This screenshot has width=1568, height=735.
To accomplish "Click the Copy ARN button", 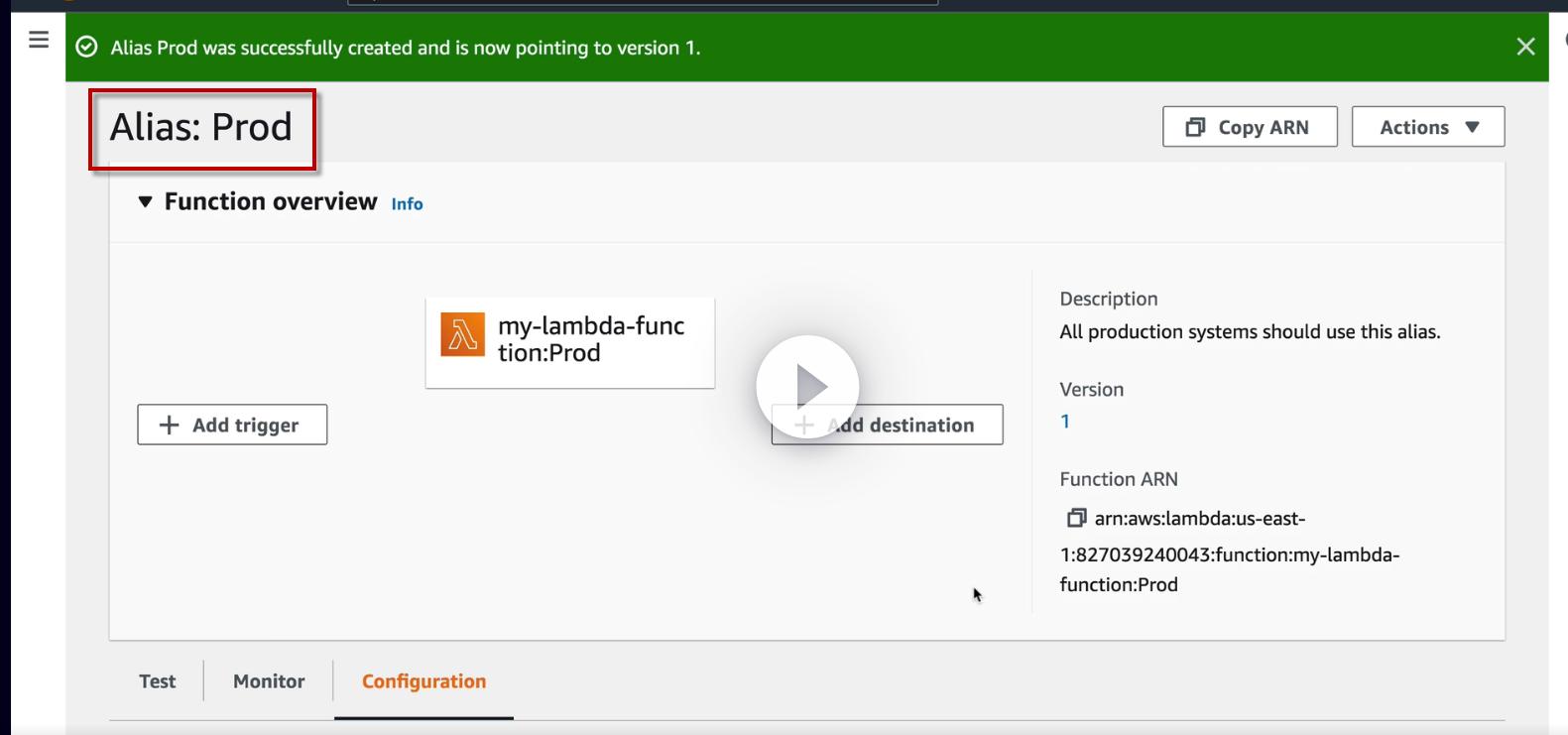I will pos(1249,127).
